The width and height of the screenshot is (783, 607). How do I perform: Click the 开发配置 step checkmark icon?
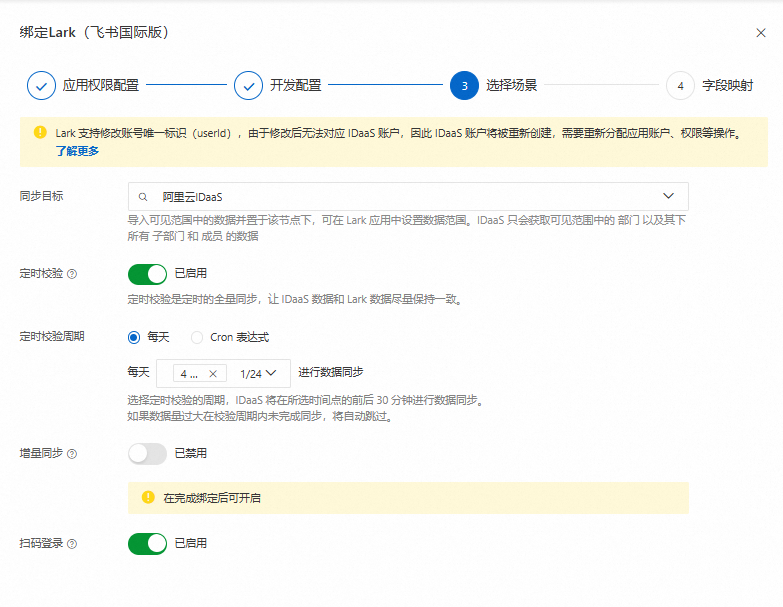pos(248,85)
